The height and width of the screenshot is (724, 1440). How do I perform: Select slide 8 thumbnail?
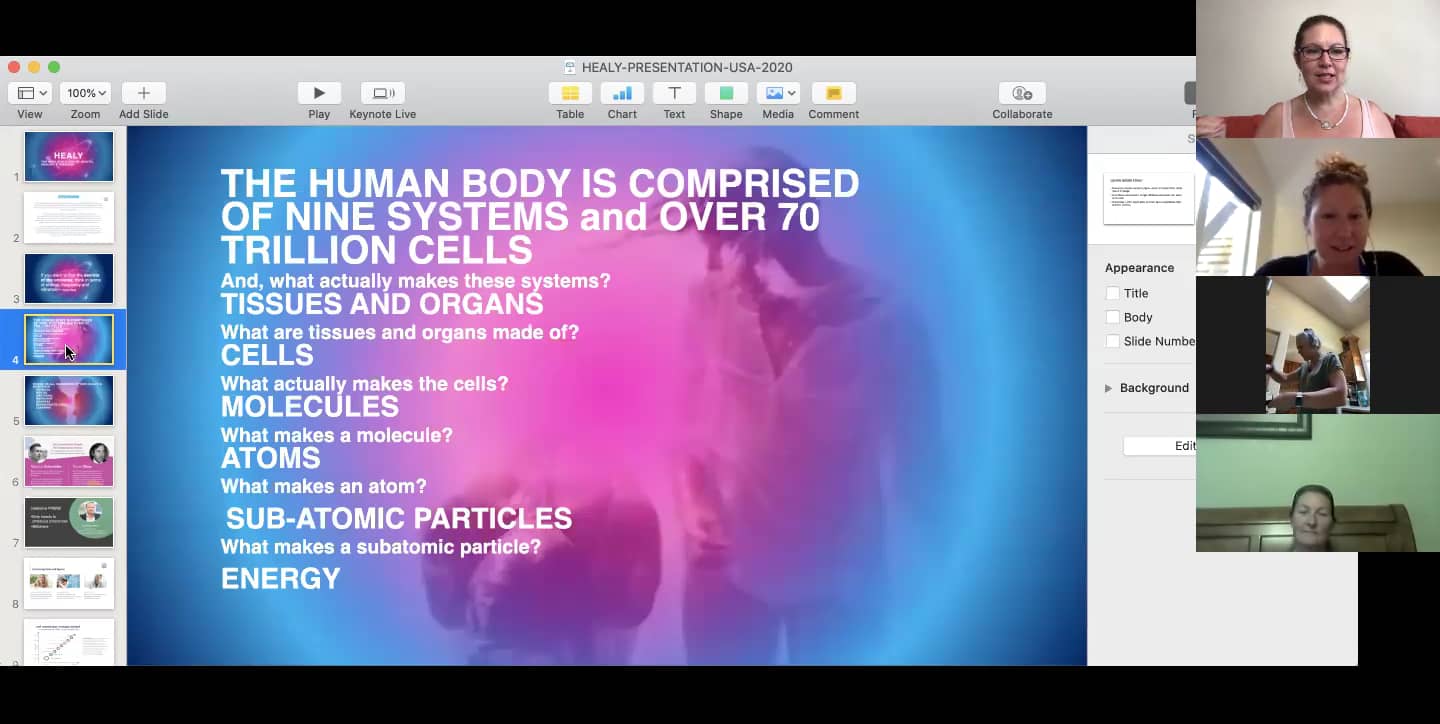click(x=69, y=584)
